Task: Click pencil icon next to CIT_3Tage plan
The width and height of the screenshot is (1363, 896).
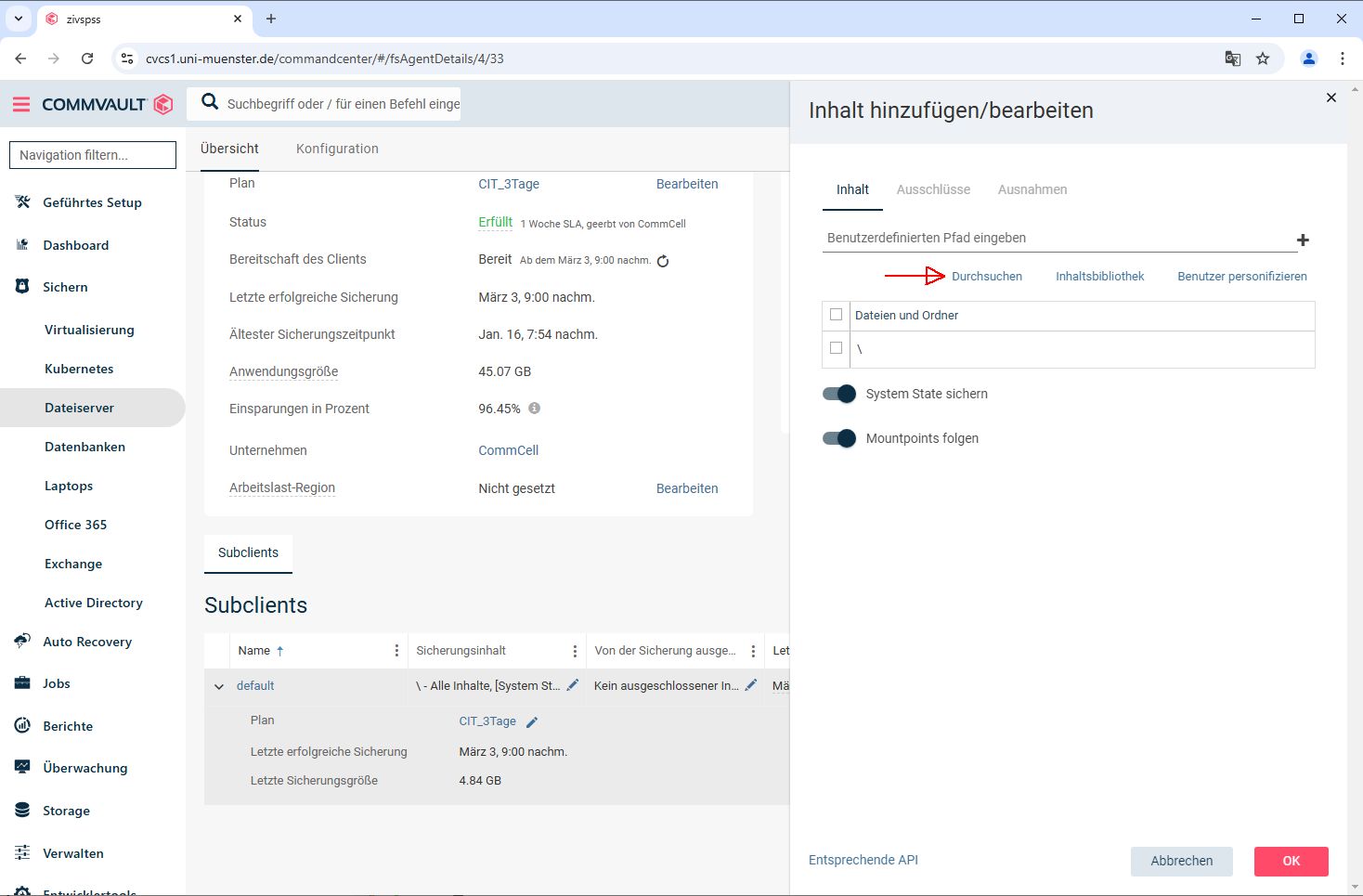Action: tap(532, 721)
